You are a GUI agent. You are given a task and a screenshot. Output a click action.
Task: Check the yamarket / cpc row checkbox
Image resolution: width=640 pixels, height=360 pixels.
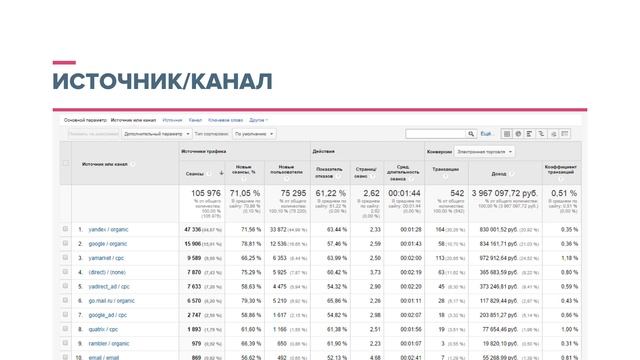[x=65, y=258]
